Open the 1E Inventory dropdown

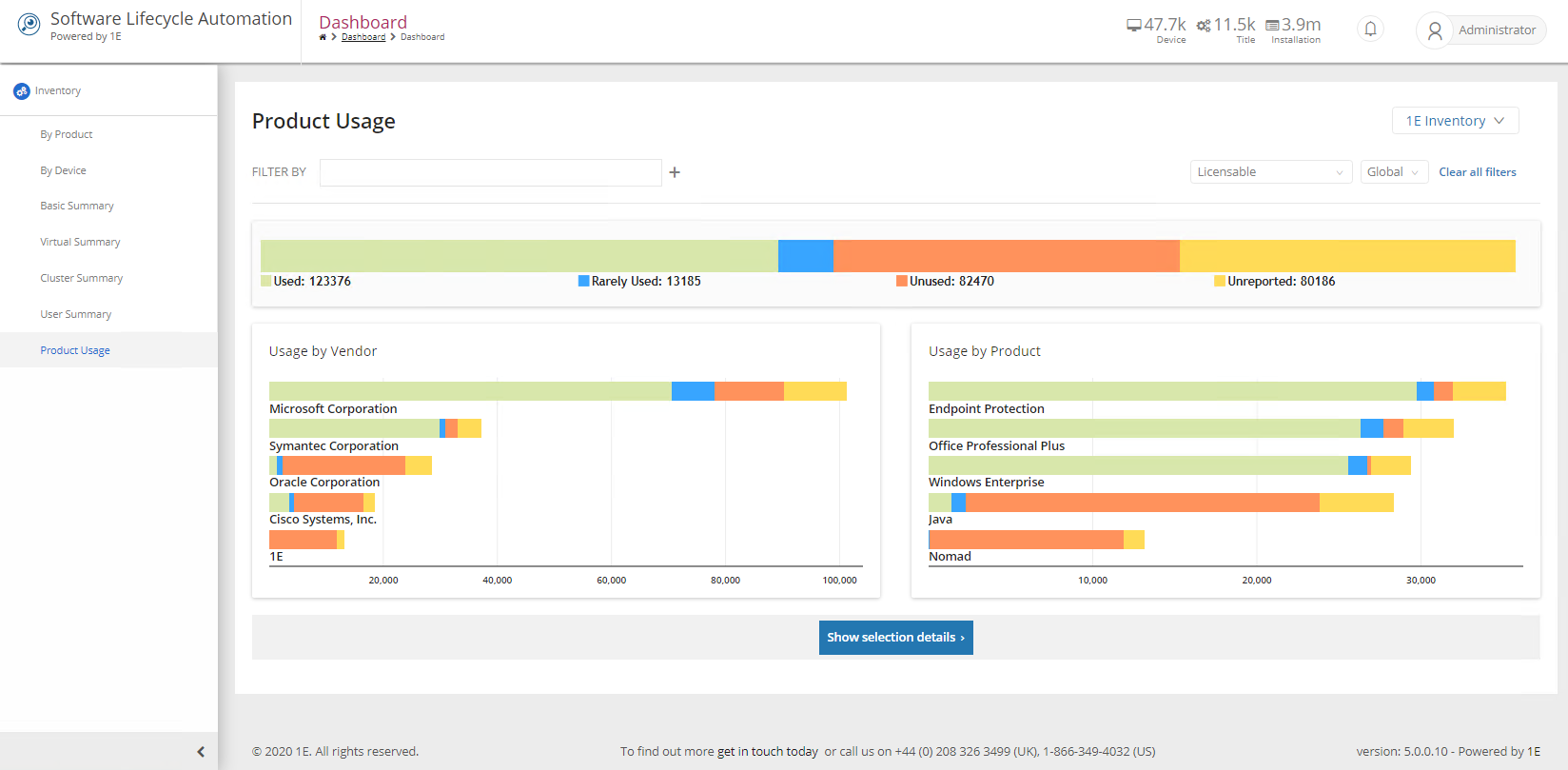(1455, 121)
